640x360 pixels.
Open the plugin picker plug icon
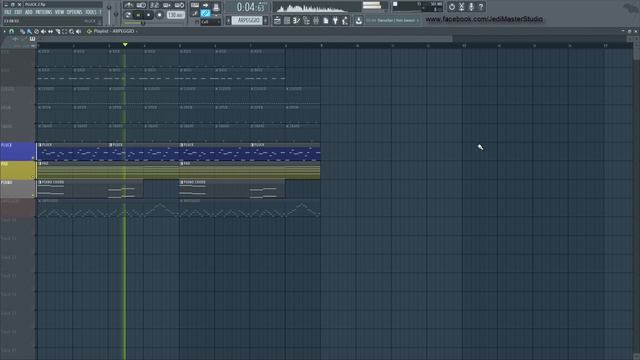pos(335,20)
